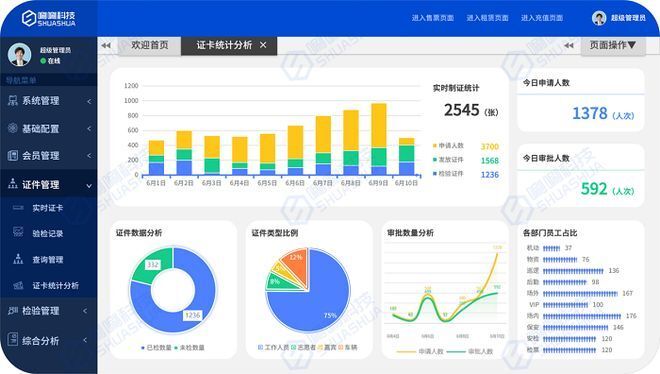Screen dimensions: 660x374
Task: Close the 证卡统计分析 tab
Action: click(263, 45)
